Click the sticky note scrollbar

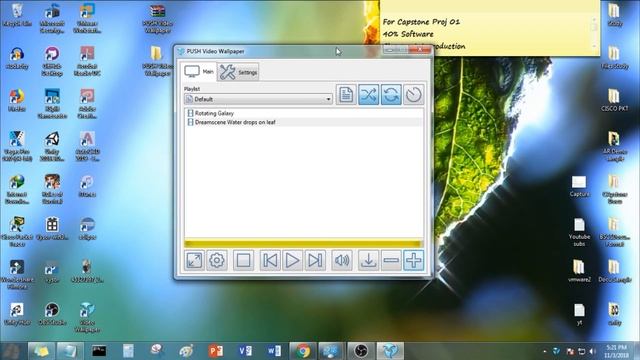click(x=594, y=33)
